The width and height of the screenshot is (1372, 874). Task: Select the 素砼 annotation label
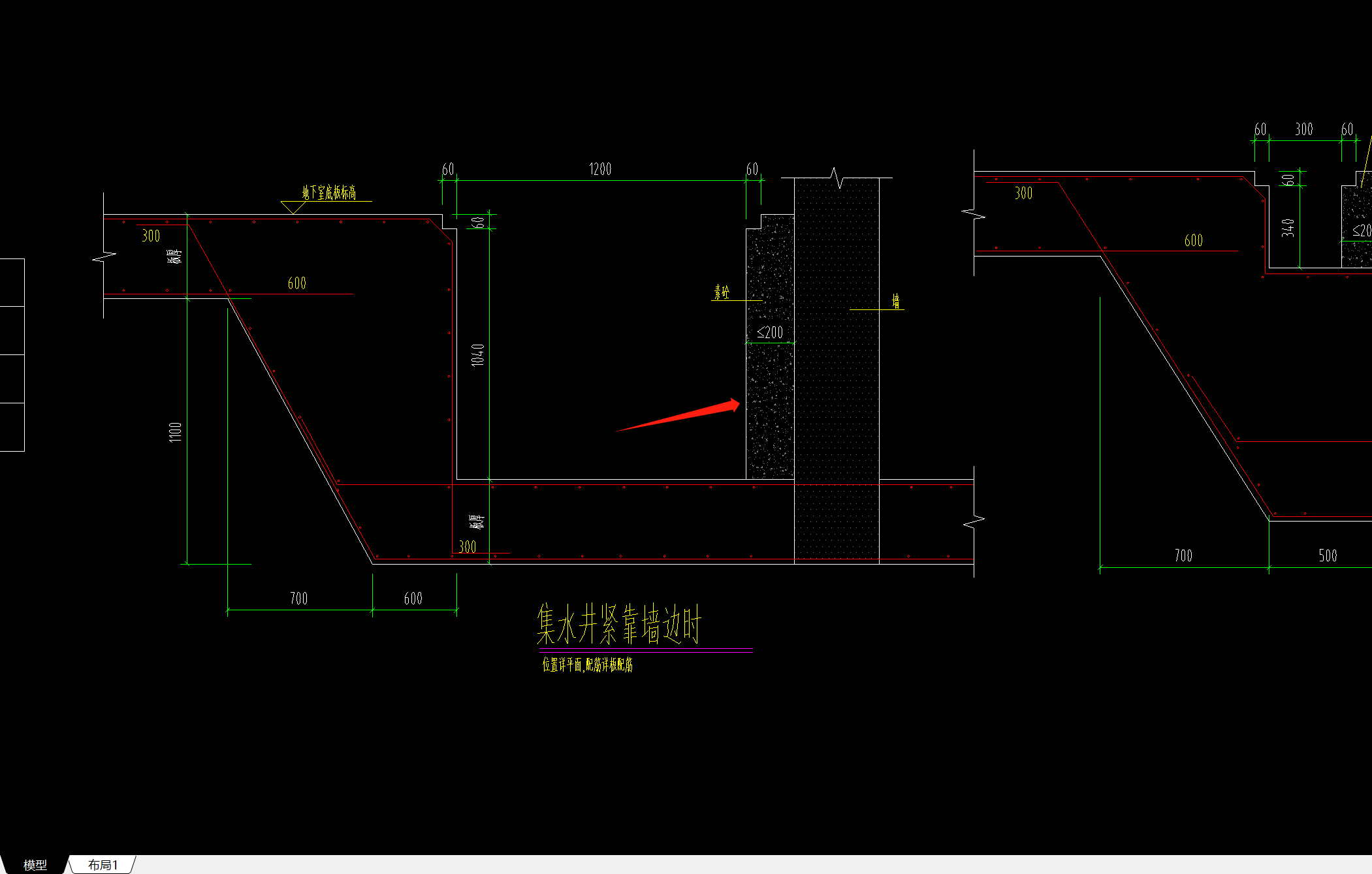pyautogui.click(x=722, y=292)
